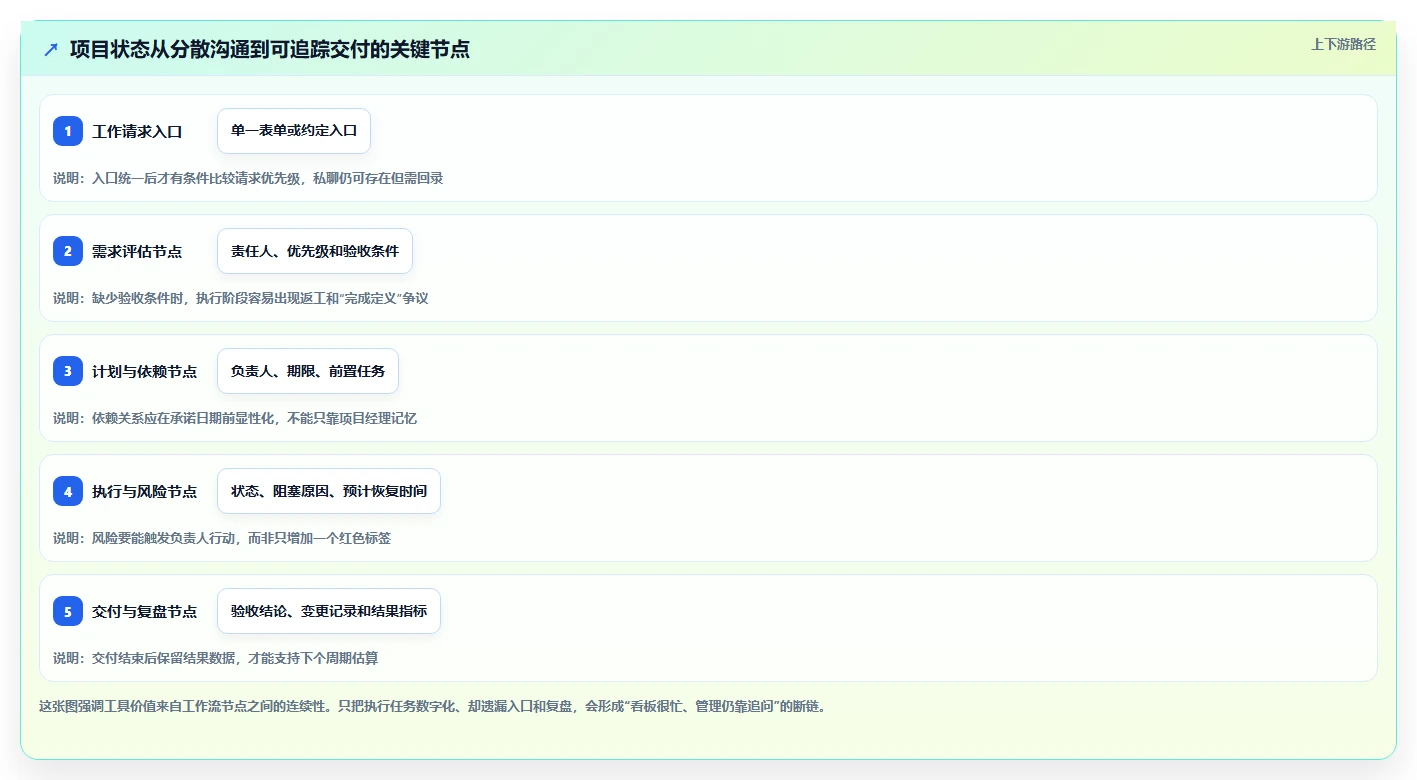Click the 计划与依赖节点 step title
The image size is (1417, 780).
[x=144, y=371]
